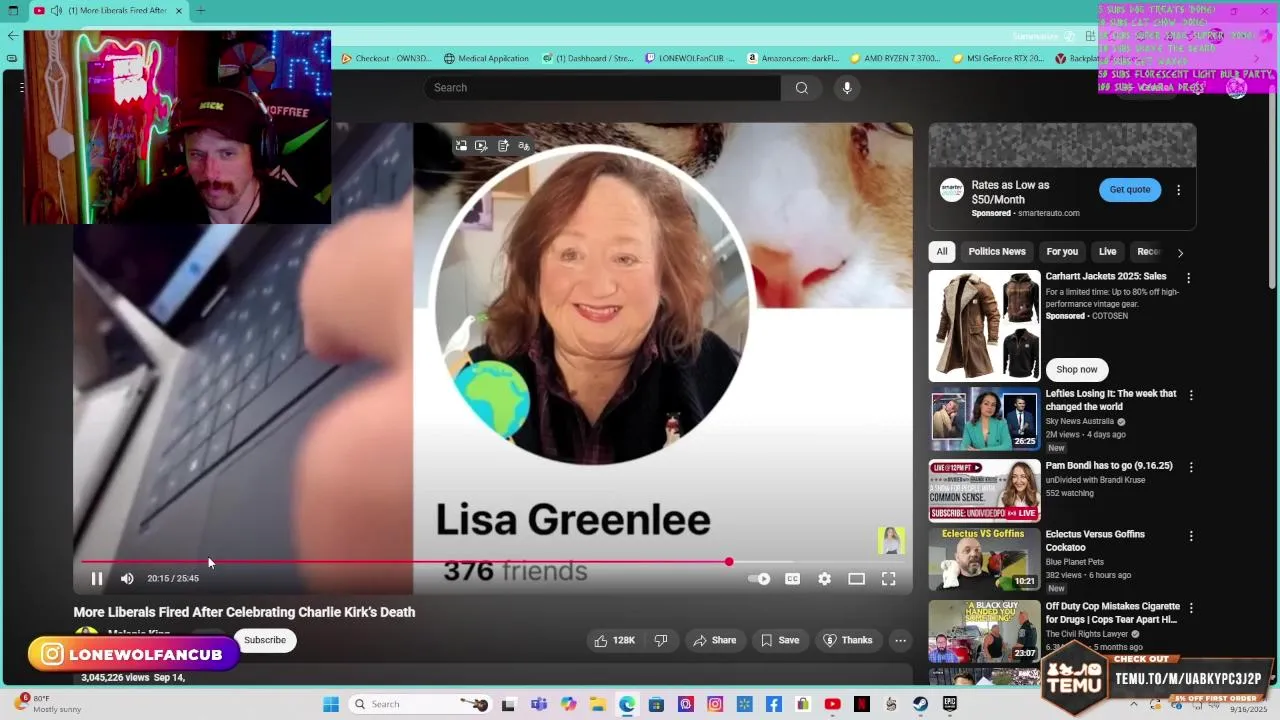The image size is (1280, 720).
Task: Click the red progress scrubber handle
Action: pyautogui.click(x=729, y=562)
